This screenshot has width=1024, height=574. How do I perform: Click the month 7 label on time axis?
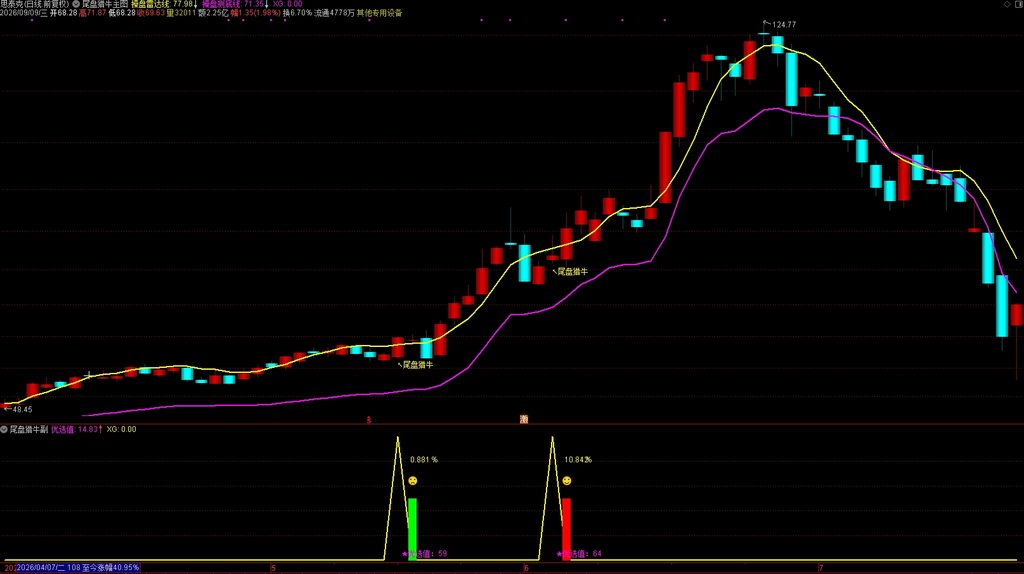pyautogui.click(x=822, y=568)
